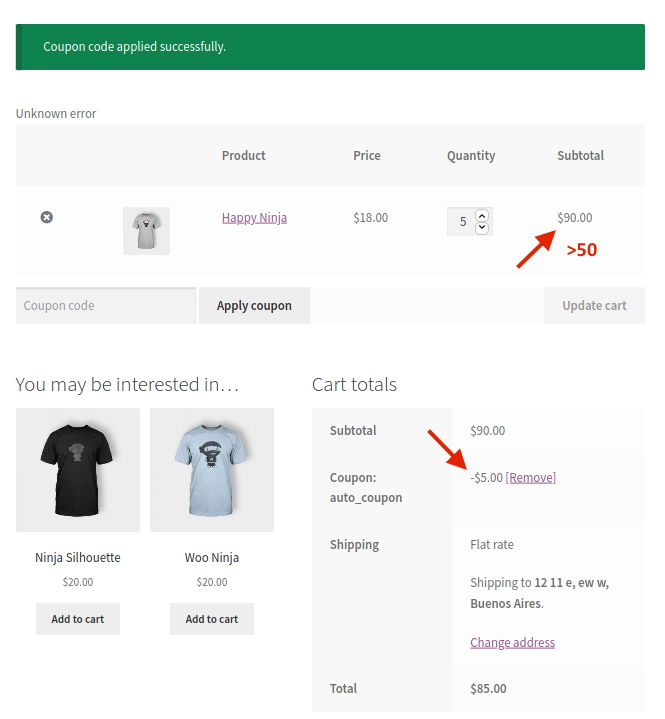The image size is (665, 719).
Task: Click the Flat rate shipping text
Action: pos(492,545)
